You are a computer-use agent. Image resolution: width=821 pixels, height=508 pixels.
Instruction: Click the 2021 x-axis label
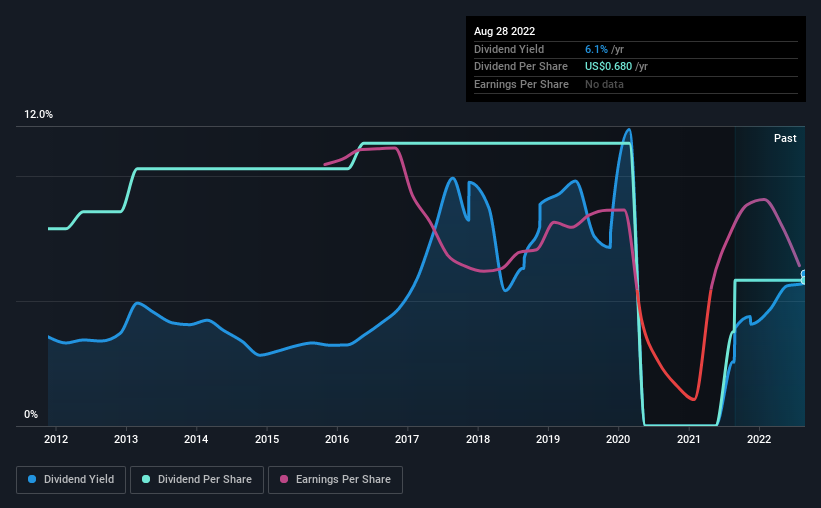pyautogui.click(x=689, y=439)
